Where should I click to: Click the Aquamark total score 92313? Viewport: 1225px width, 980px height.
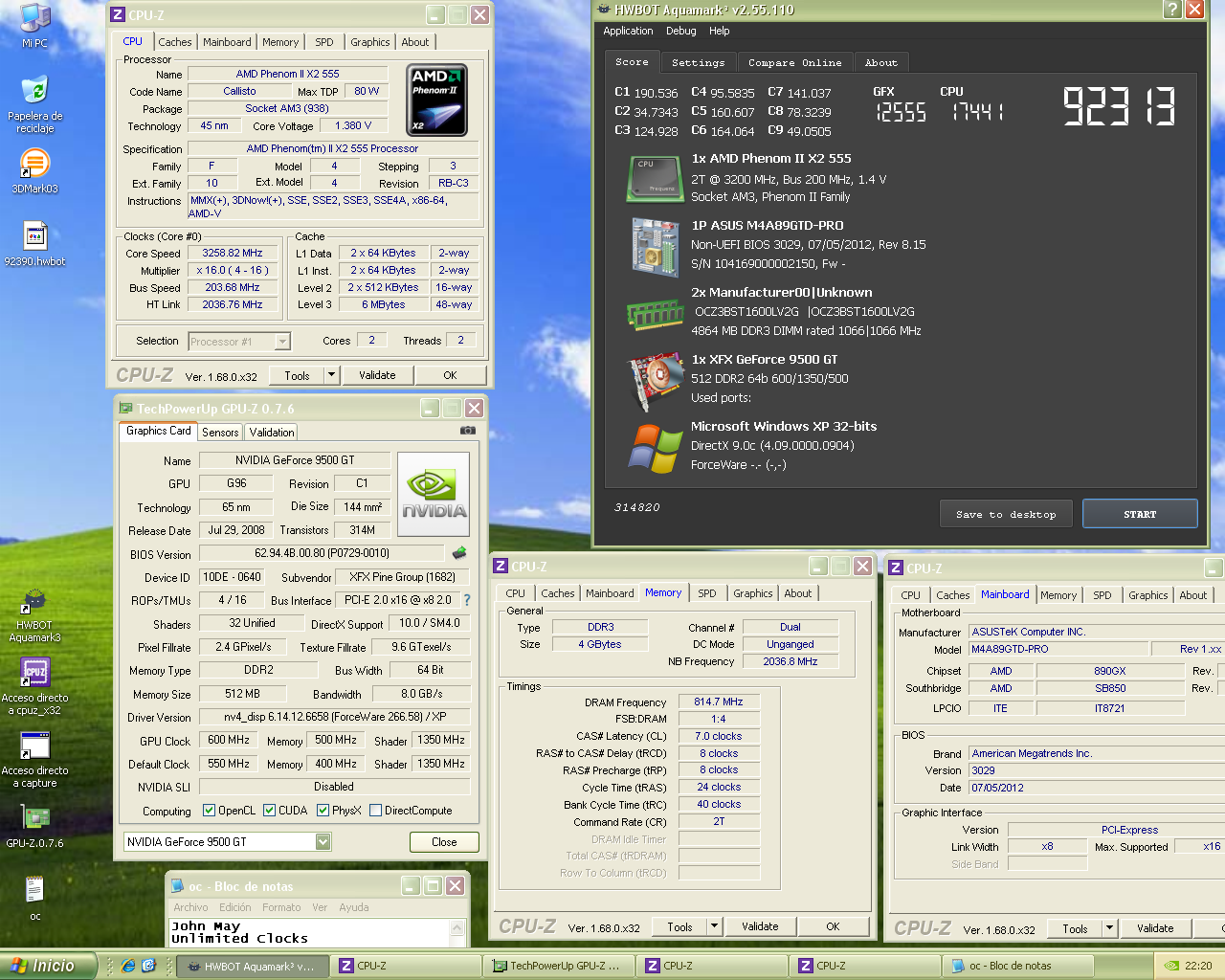tap(1119, 106)
